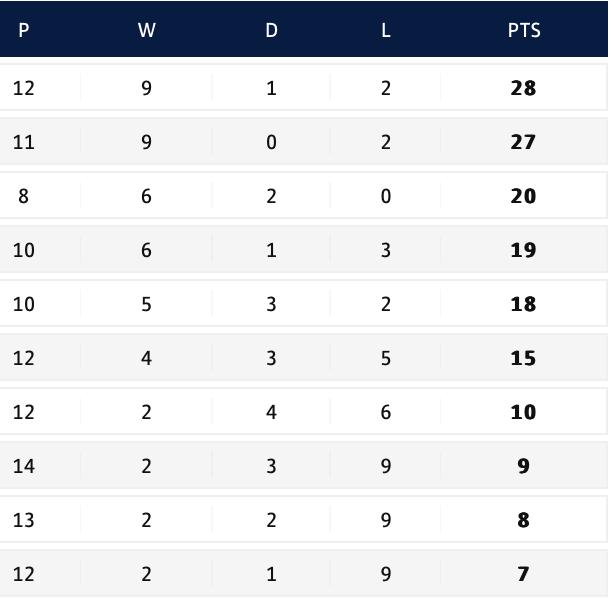Screen dimensions: 611x598
Task: Click the 15 points value
Action: 523,358
